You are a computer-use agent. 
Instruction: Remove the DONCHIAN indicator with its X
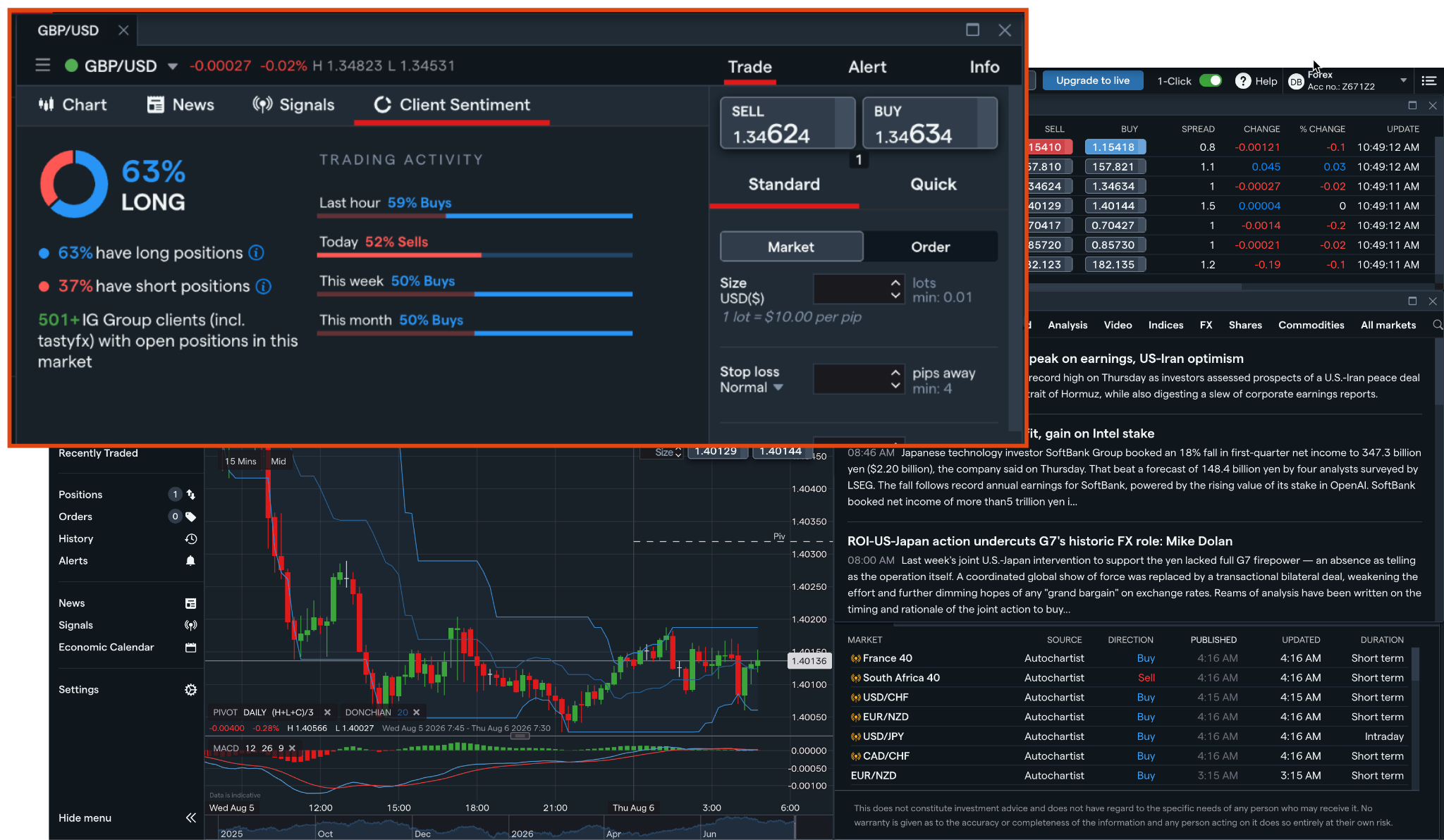pyautogui.click(x=417, y=712)
